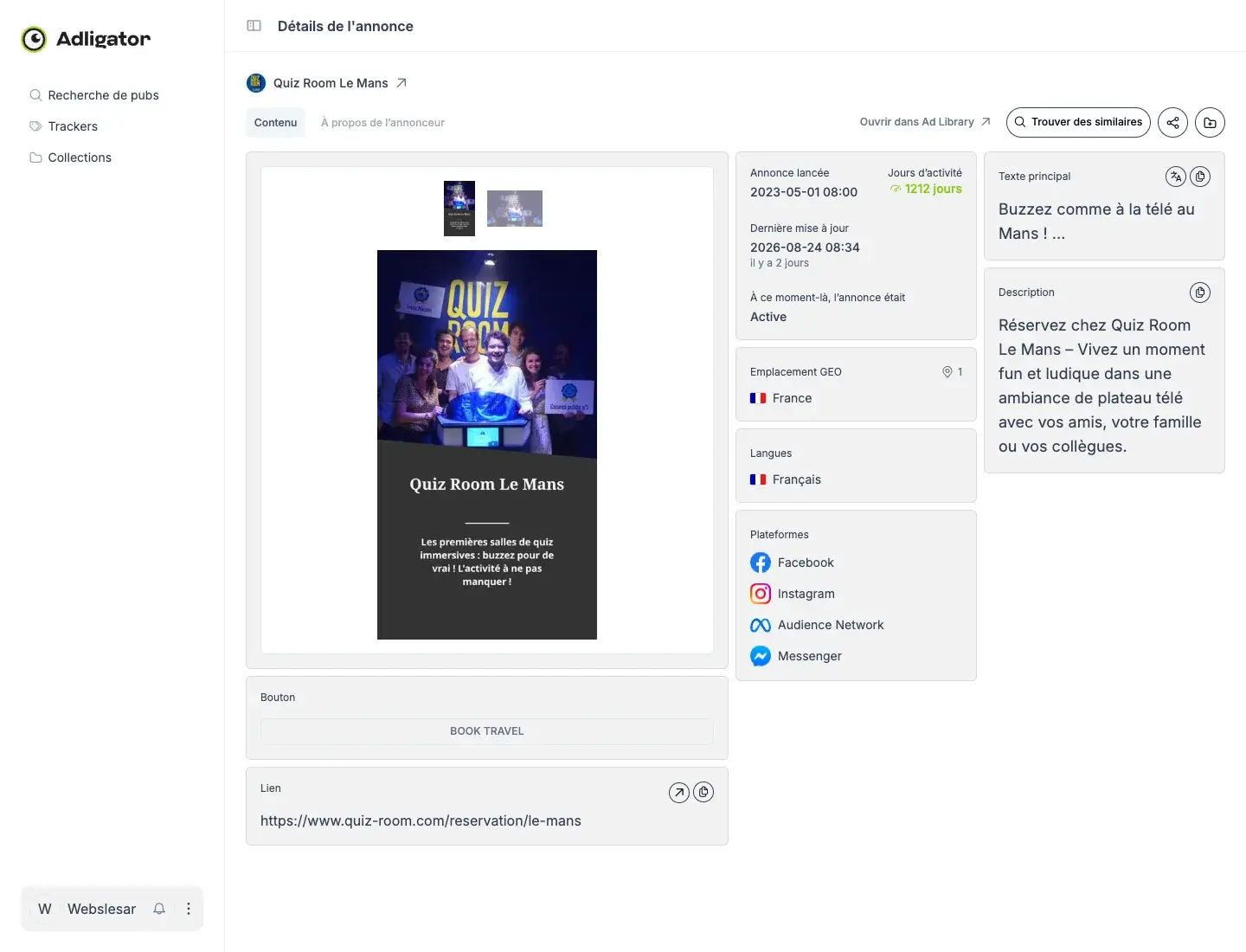The image size is (1246, 952).
Task: Click the Détails de l'annonce heading
Action: pyautogui.click(x=345, y=26)
